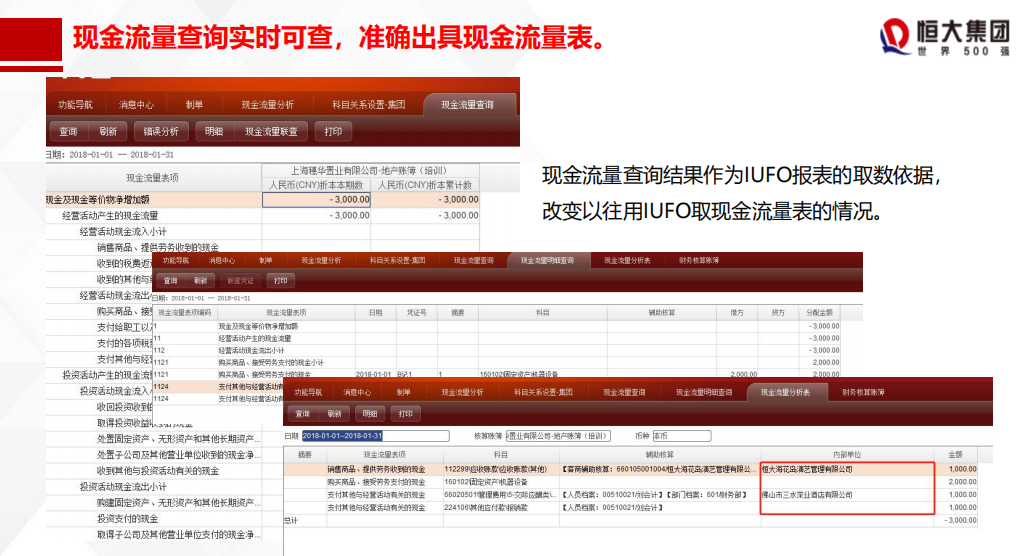Image resolution: width=1021 pixels, height=556 pixels.
Task: Click the 内部单位 column header
Action: click(x=847, y=454)
